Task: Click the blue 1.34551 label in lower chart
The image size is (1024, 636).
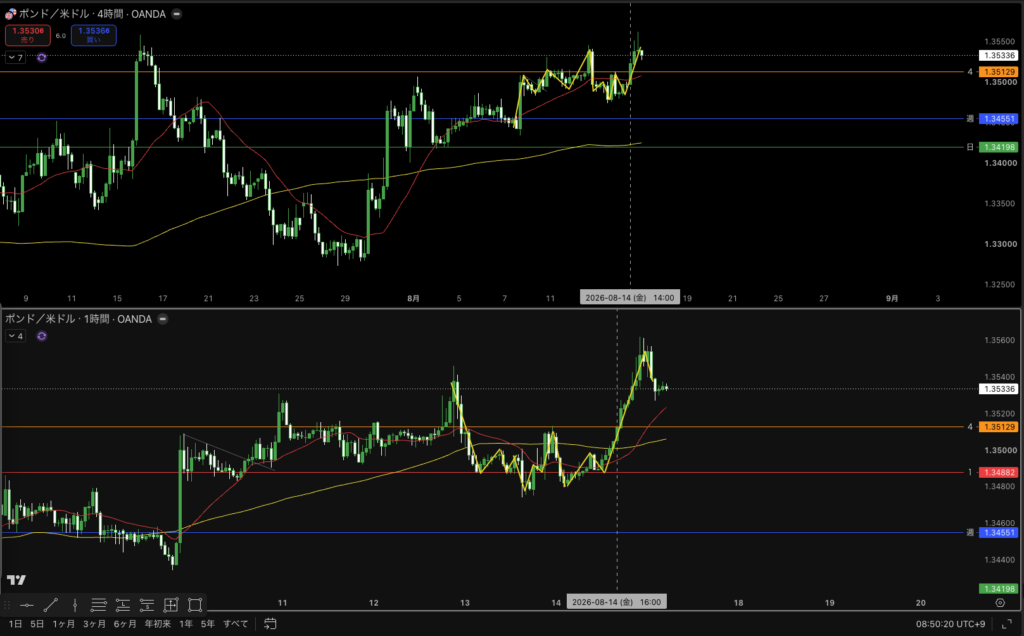Action: 999,533
